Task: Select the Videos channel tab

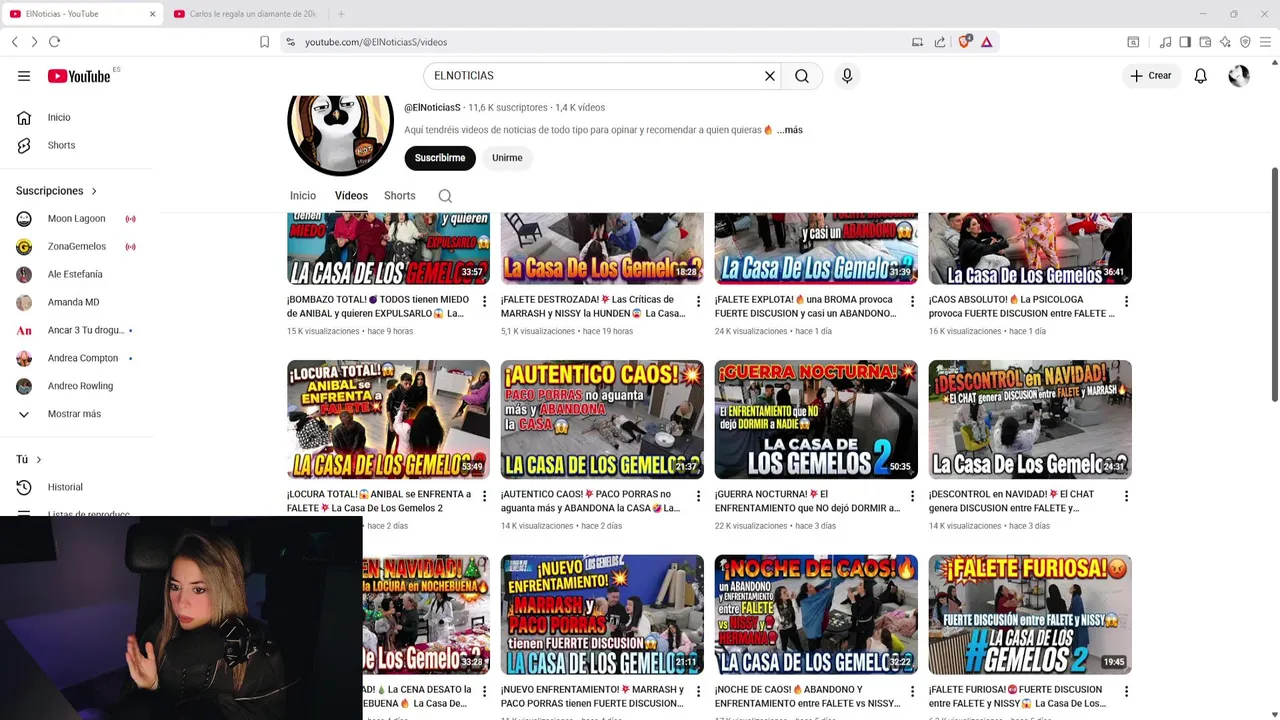Action: (x=351, y=196)
